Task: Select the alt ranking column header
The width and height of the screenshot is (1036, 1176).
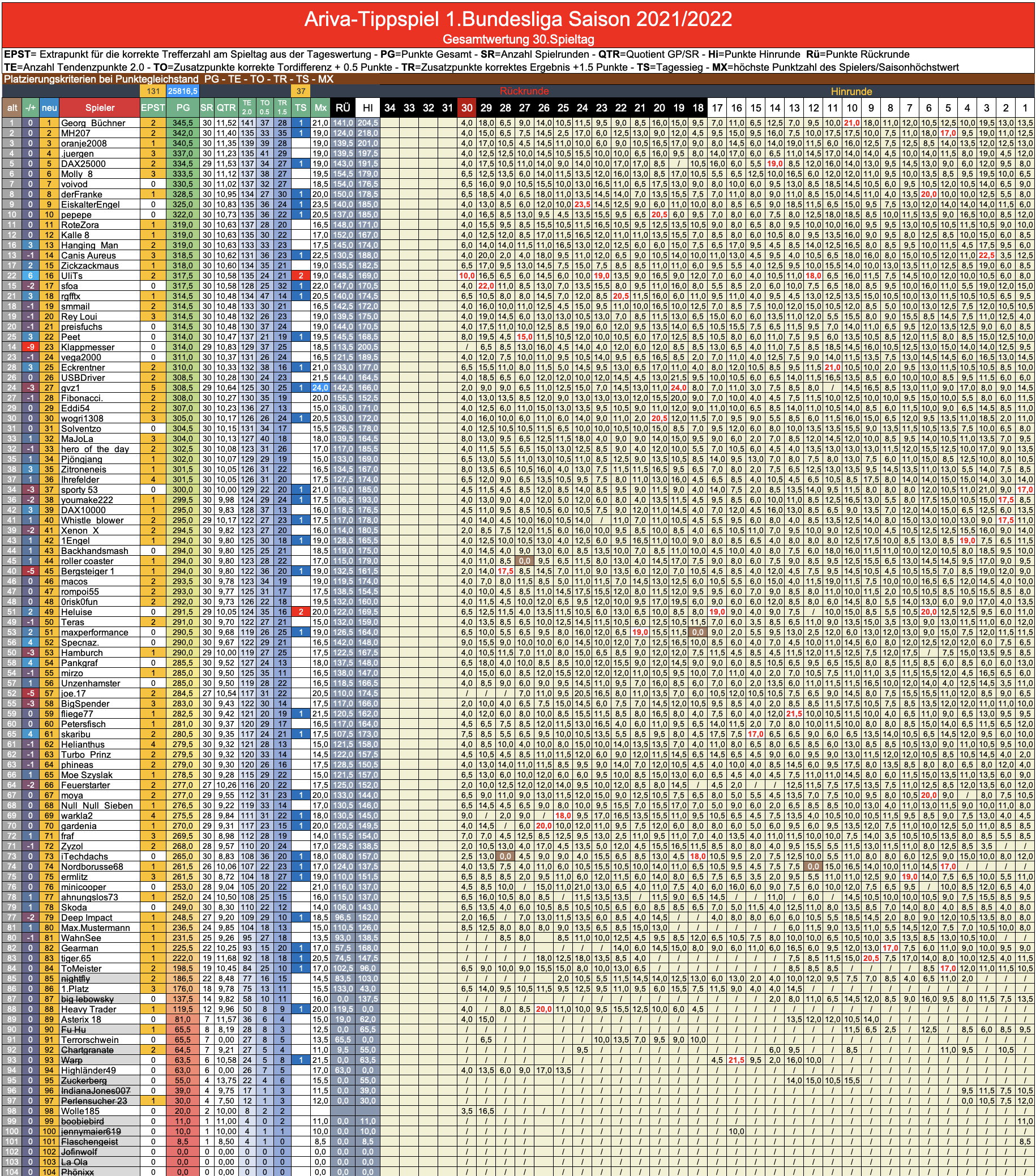Action: [12, 108]
